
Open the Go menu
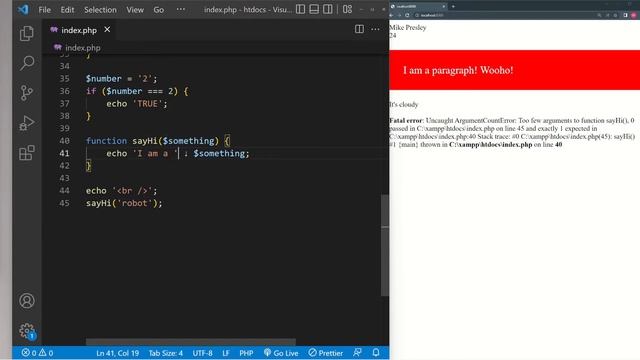[159, 9]
